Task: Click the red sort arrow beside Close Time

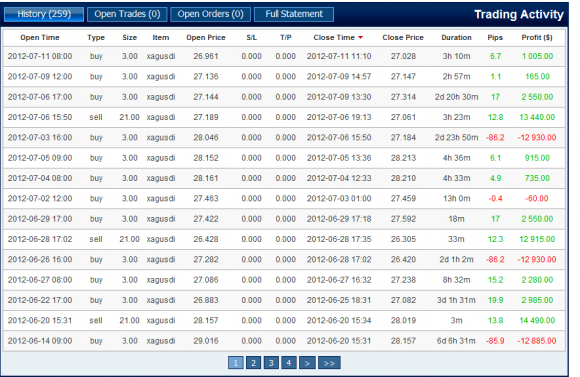Action: coord(361,38)
